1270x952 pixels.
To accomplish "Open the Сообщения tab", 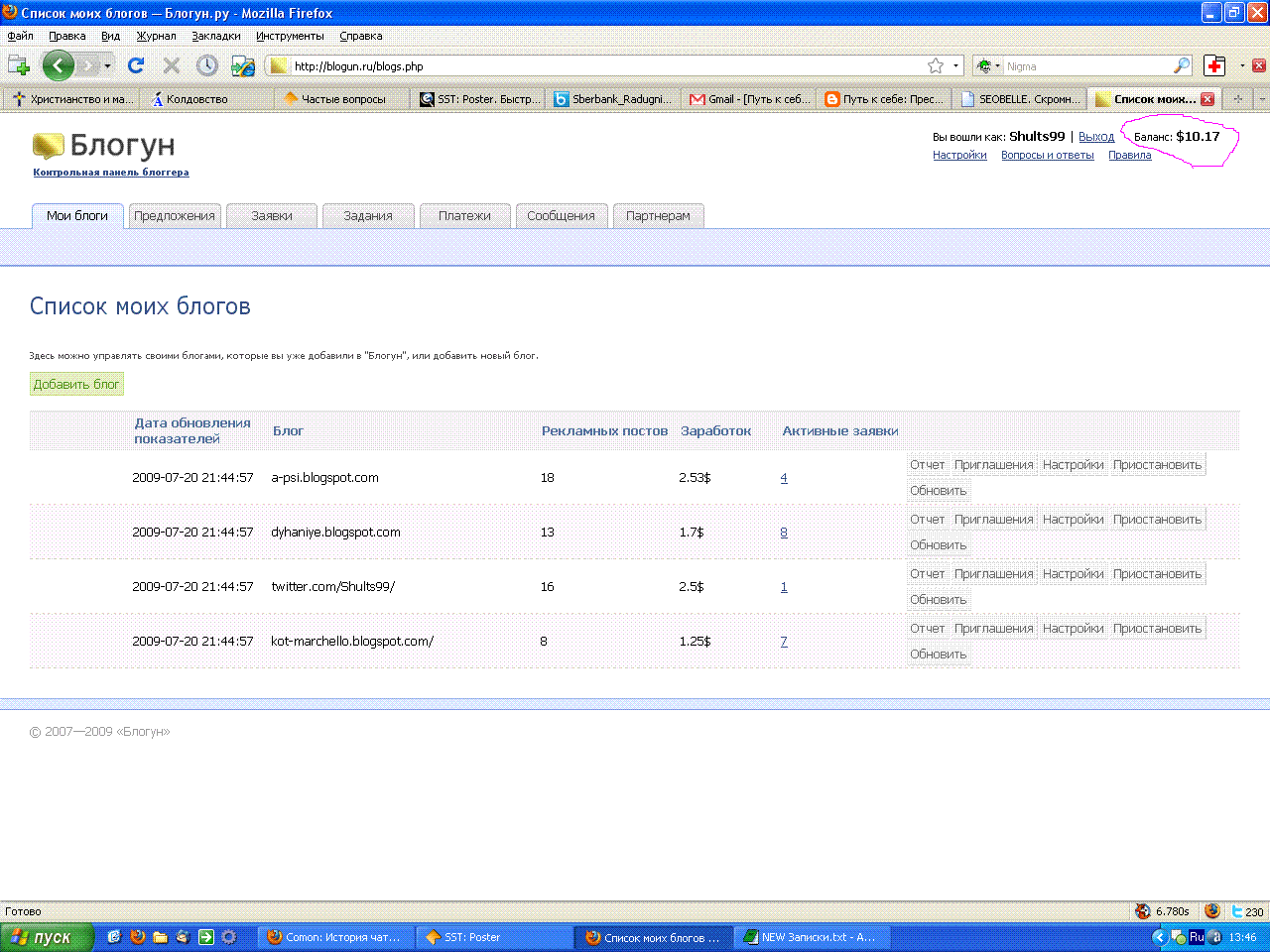I will pos(562,216).
